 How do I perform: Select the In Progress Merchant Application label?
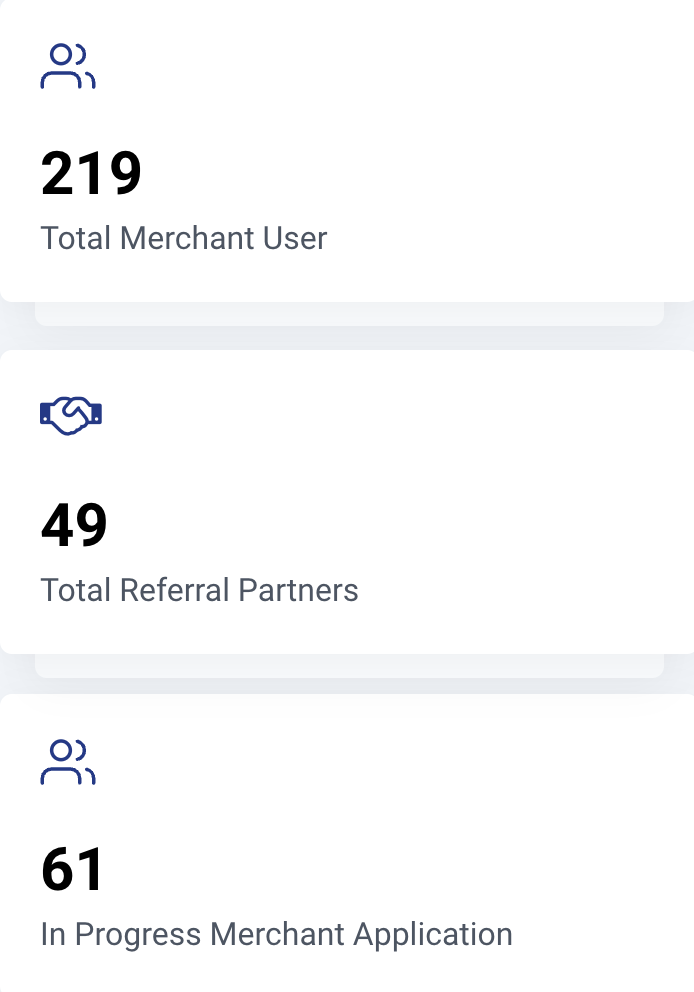(276, 934)
